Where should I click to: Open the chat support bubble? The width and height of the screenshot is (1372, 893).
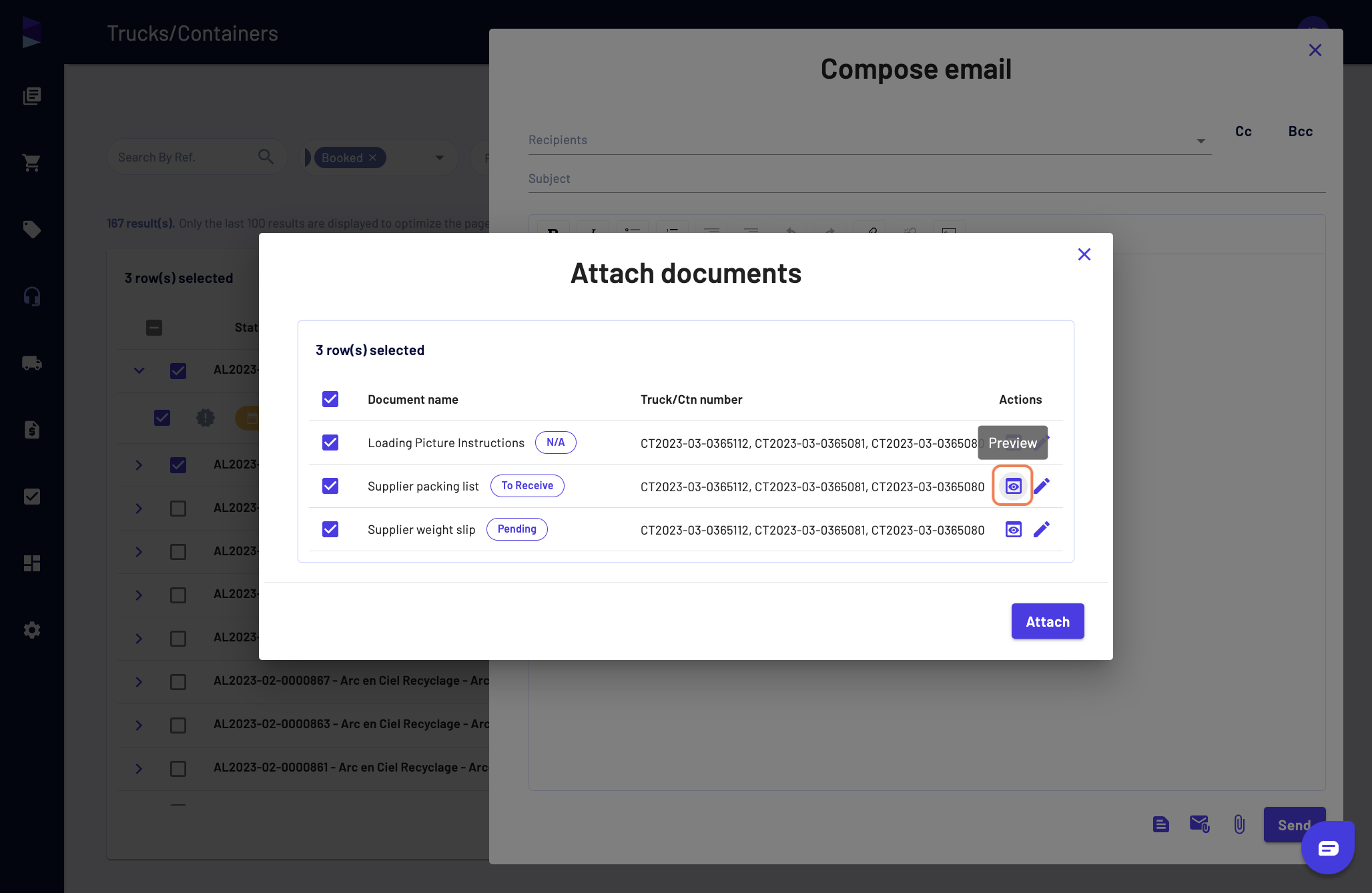[1328, 848]
